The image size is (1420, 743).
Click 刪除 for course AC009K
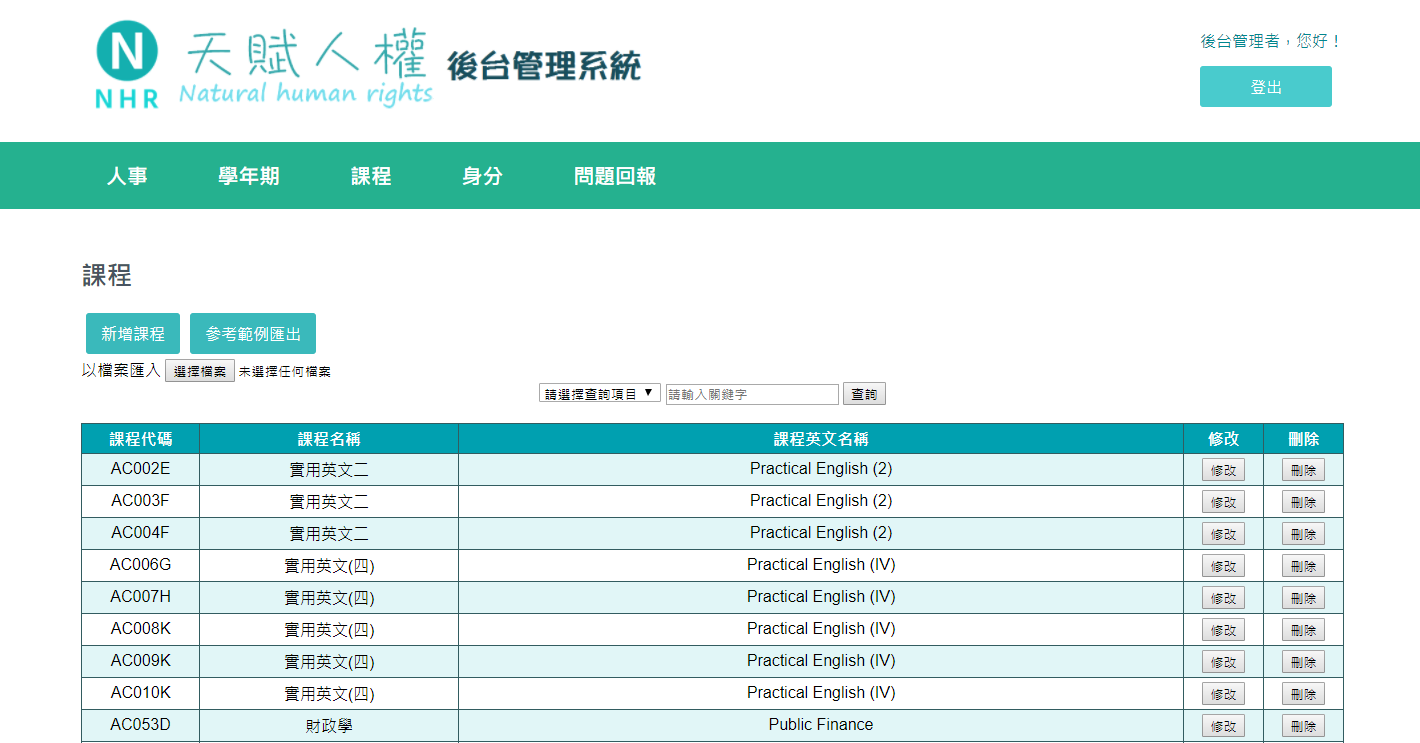pyautogui.click(x=1303, y=662)
